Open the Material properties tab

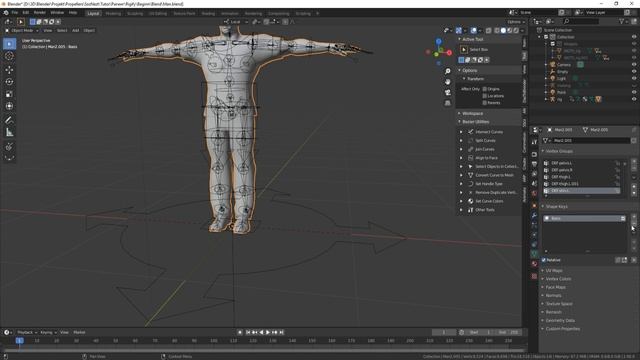pos(534,264)
